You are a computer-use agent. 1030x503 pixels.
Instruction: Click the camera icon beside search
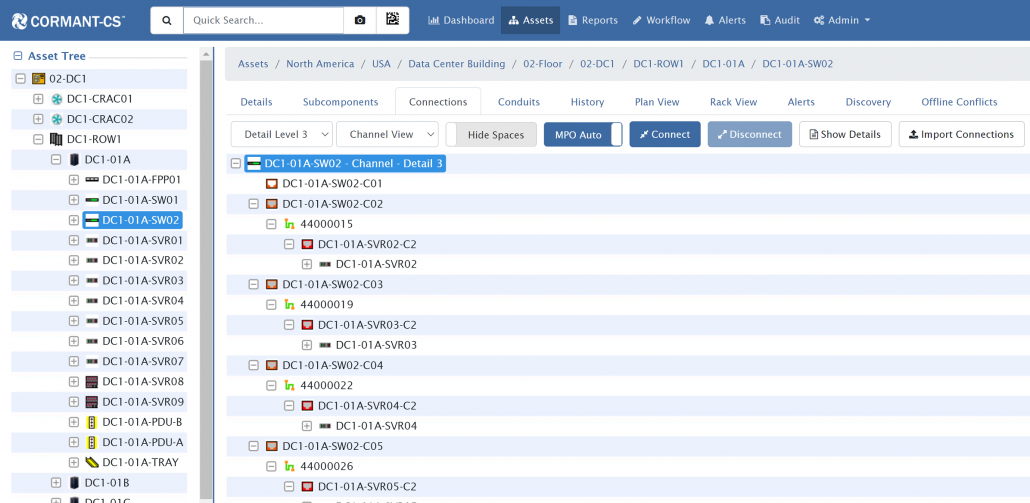tap(360, 20)
